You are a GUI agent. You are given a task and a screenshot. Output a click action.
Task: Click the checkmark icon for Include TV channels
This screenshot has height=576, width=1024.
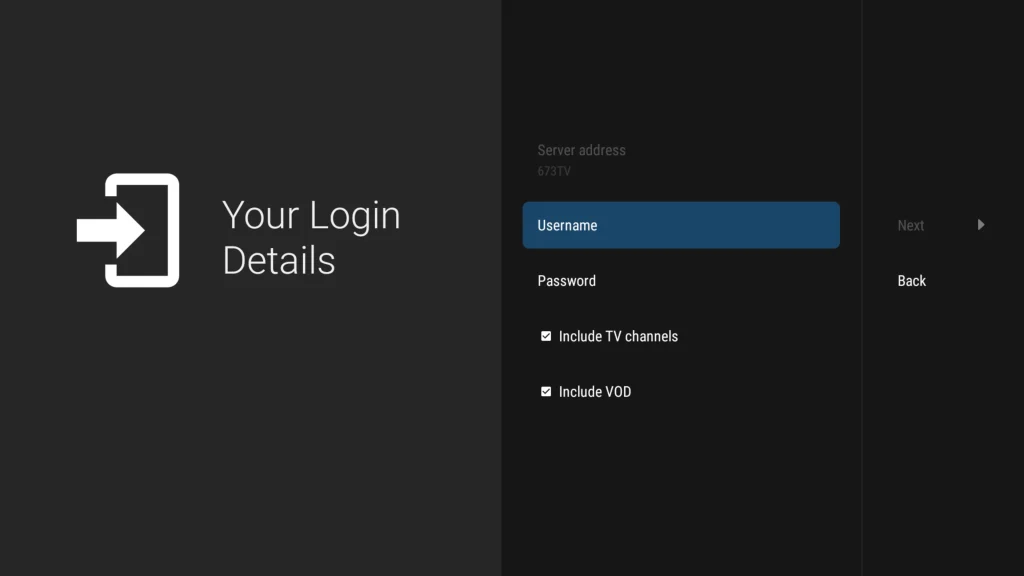pyautogui.click(x=546, y=336)
